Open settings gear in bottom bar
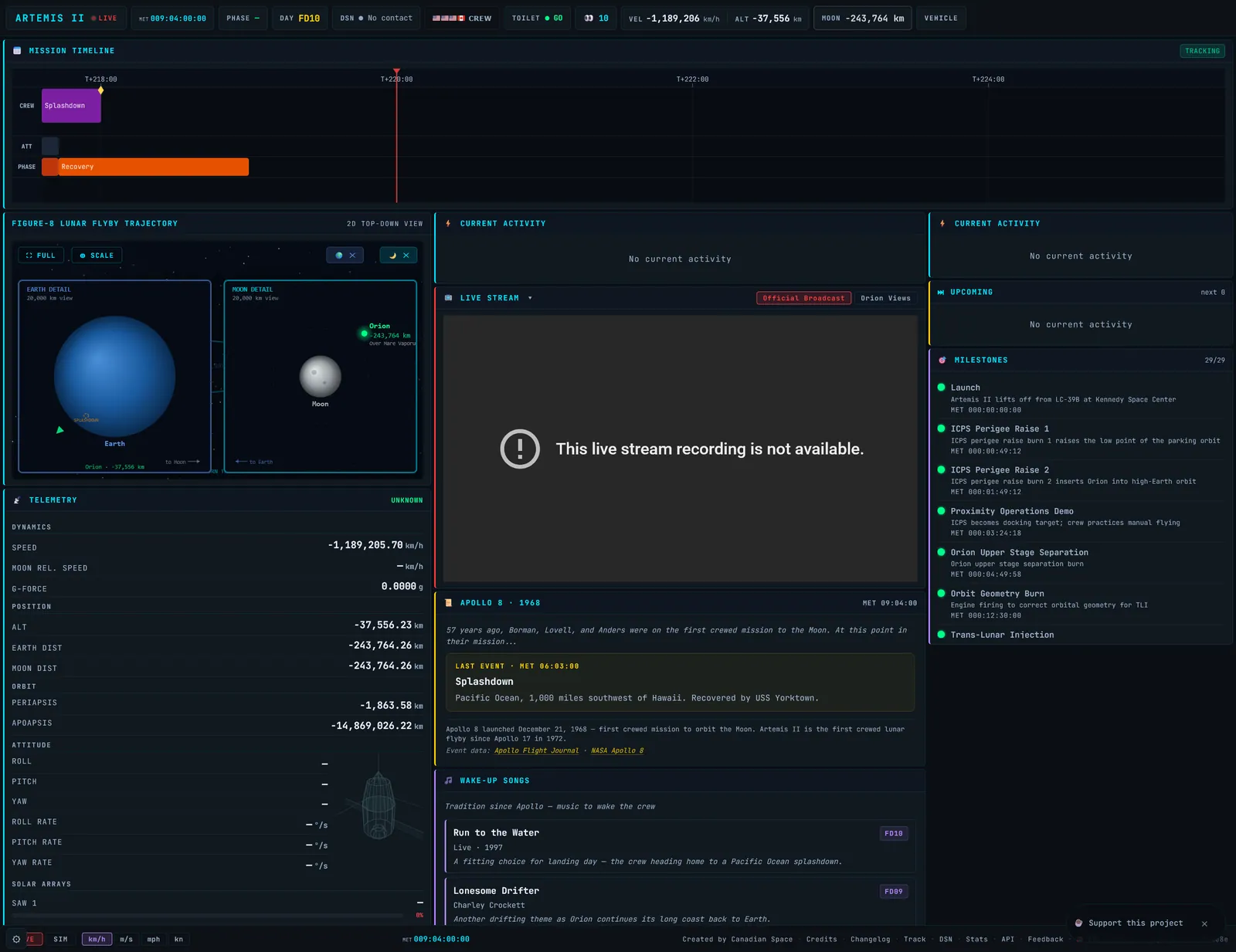This screenshot has height=952, width=1236. coord(16,939)
